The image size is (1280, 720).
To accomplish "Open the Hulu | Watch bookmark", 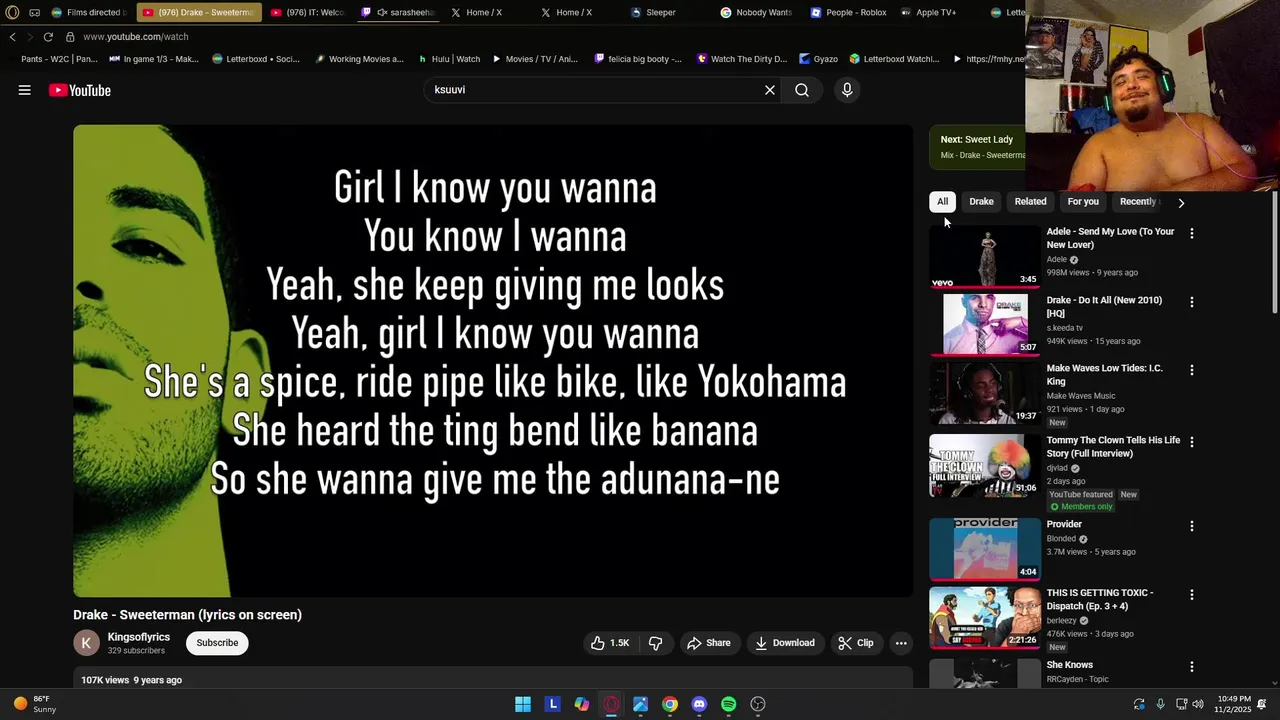I will (449, 59).
